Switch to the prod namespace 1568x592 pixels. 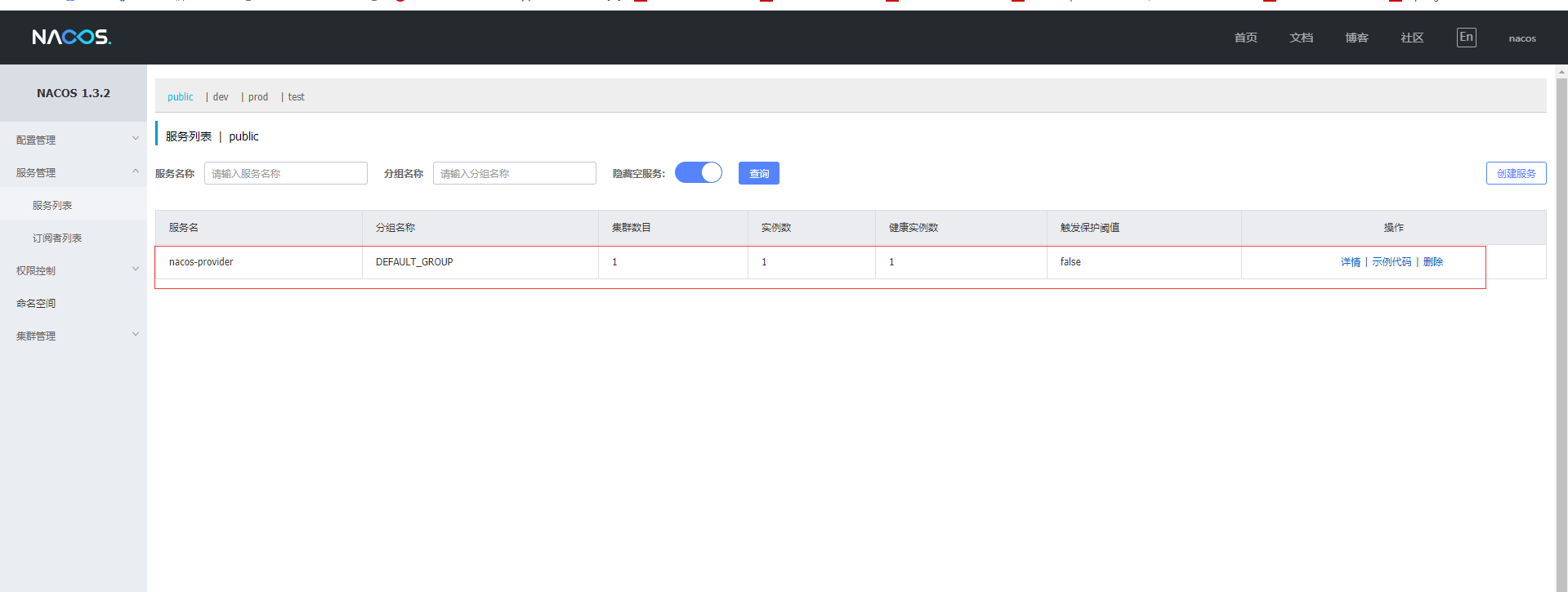(x=258, y=97)
